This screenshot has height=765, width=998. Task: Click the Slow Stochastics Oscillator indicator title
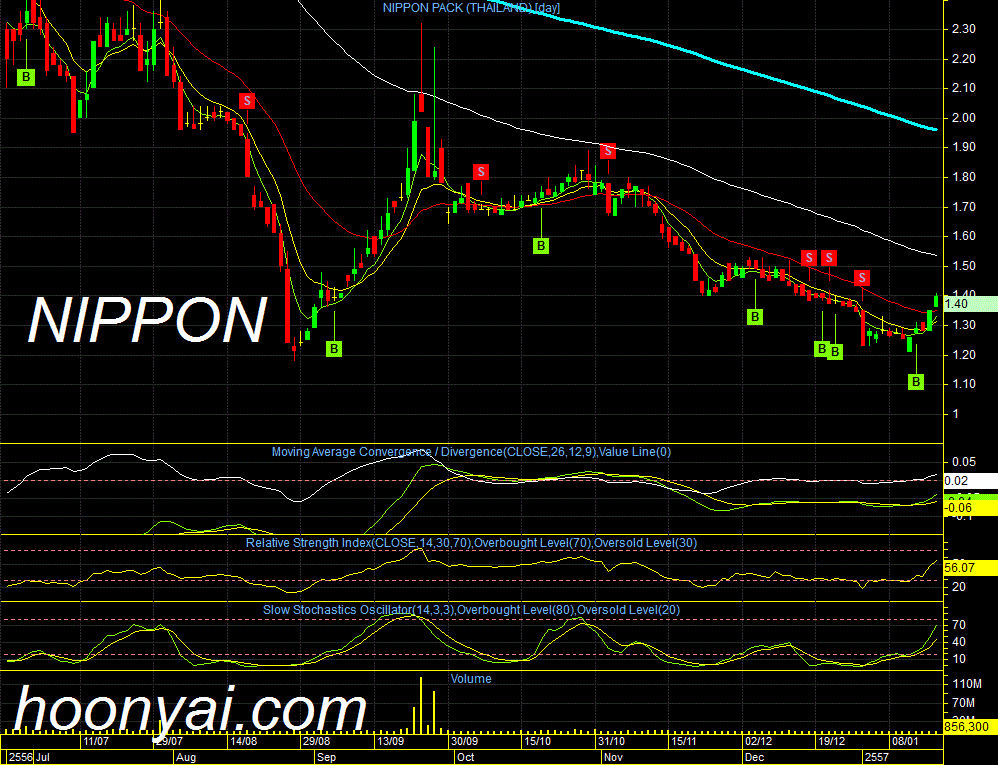pos(472,610)
